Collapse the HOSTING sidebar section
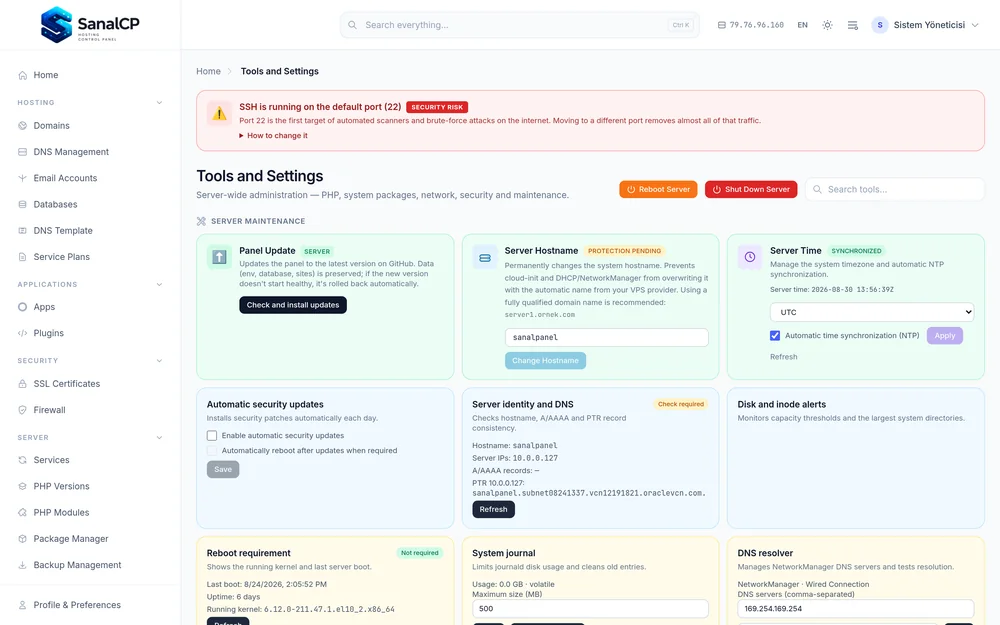The image size is (1000, 625). 159,103
